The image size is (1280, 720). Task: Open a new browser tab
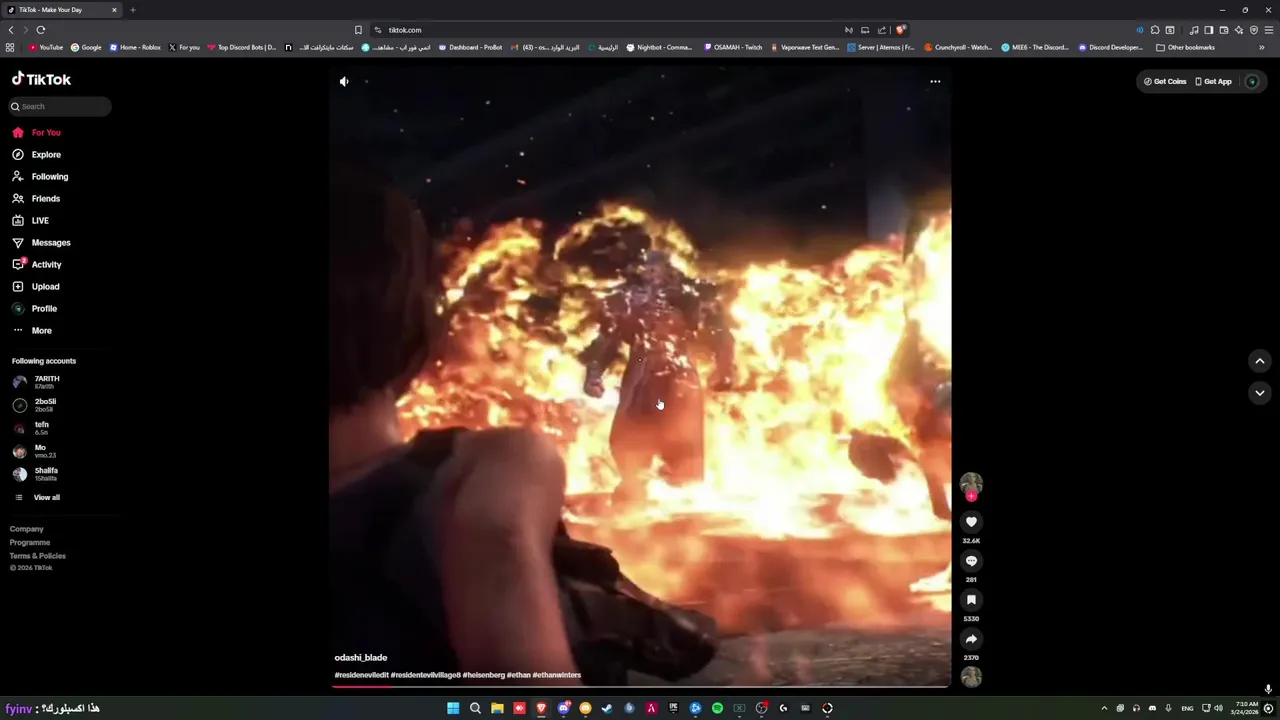click(132, 10)
